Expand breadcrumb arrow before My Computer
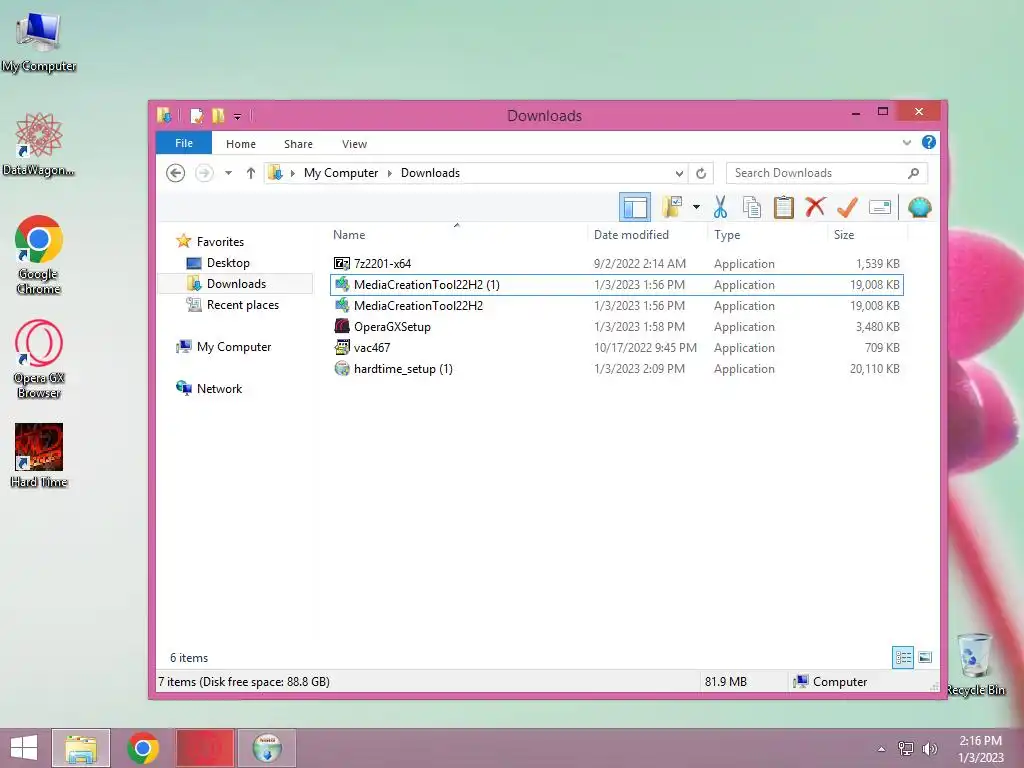The image size is (1024, 768). click(x=293, y=173)
